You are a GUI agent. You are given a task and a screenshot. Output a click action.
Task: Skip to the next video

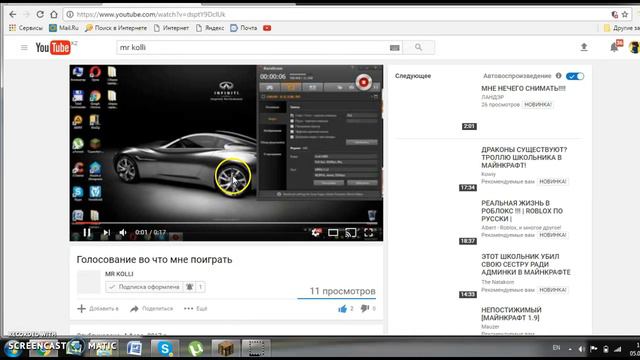pos(107,232)
